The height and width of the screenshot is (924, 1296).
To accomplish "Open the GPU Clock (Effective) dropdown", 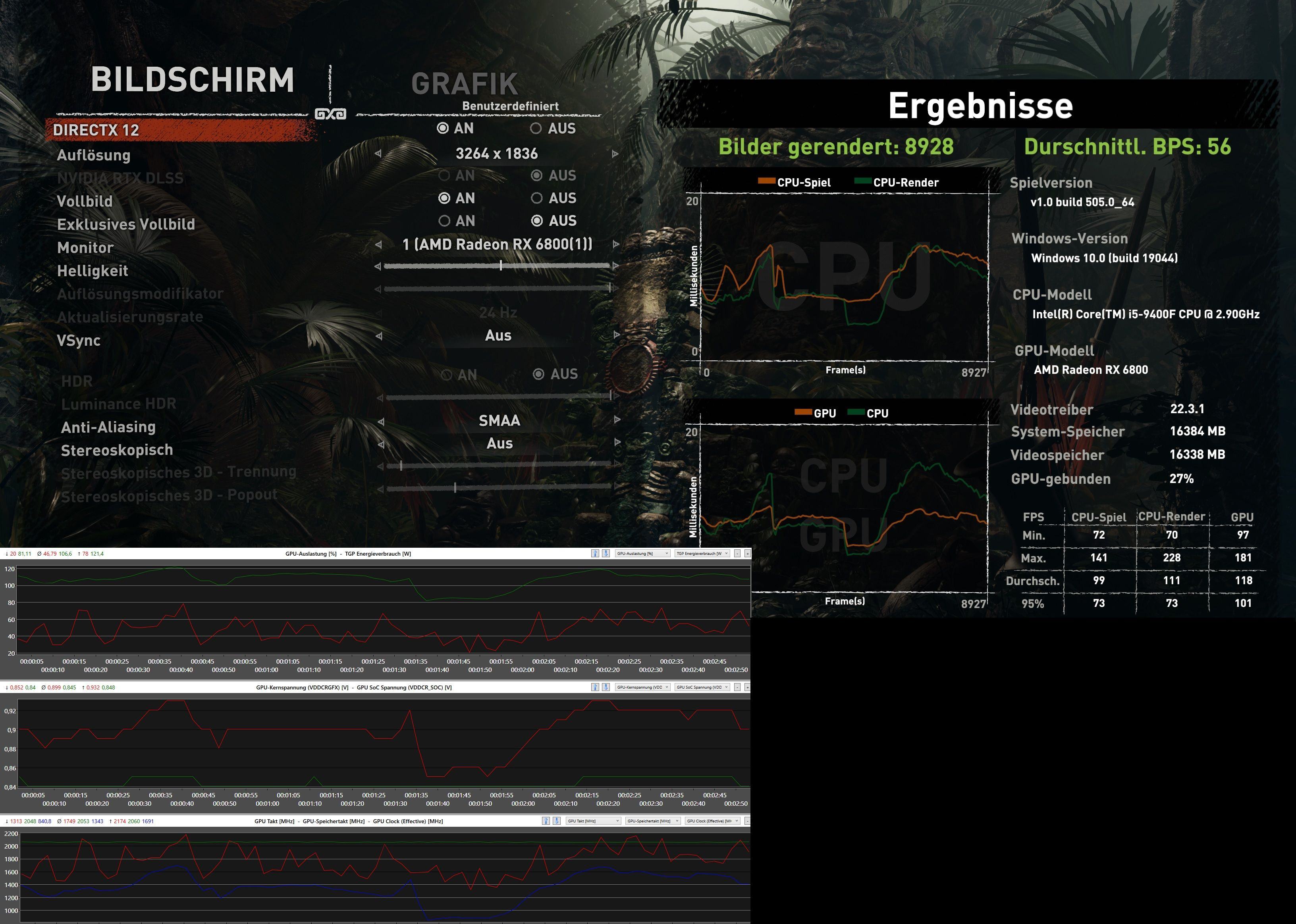I will [x=713, y=820].
